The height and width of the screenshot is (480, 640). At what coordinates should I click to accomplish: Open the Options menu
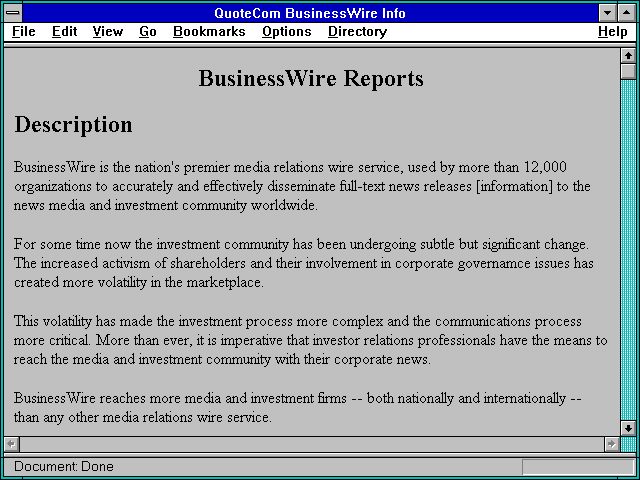point(287,32)
